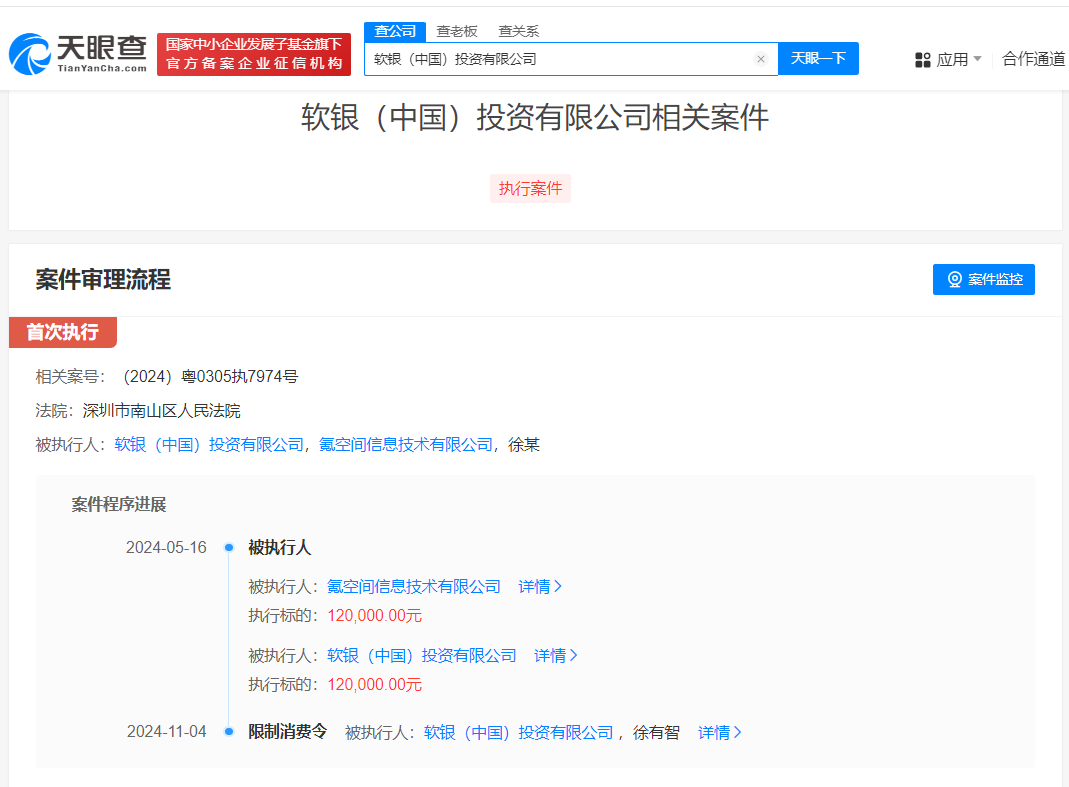This screenshot has height=787, width=1069.
Task: Click the 应用 grid icon
Action: point(923,60)
